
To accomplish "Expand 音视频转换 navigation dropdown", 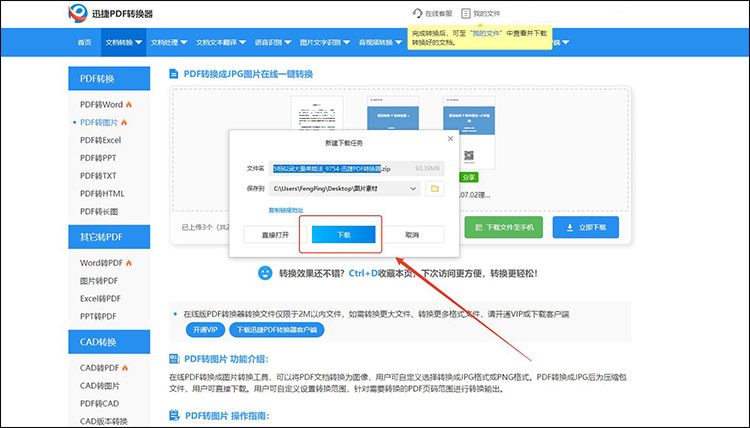I will point(380,42).
